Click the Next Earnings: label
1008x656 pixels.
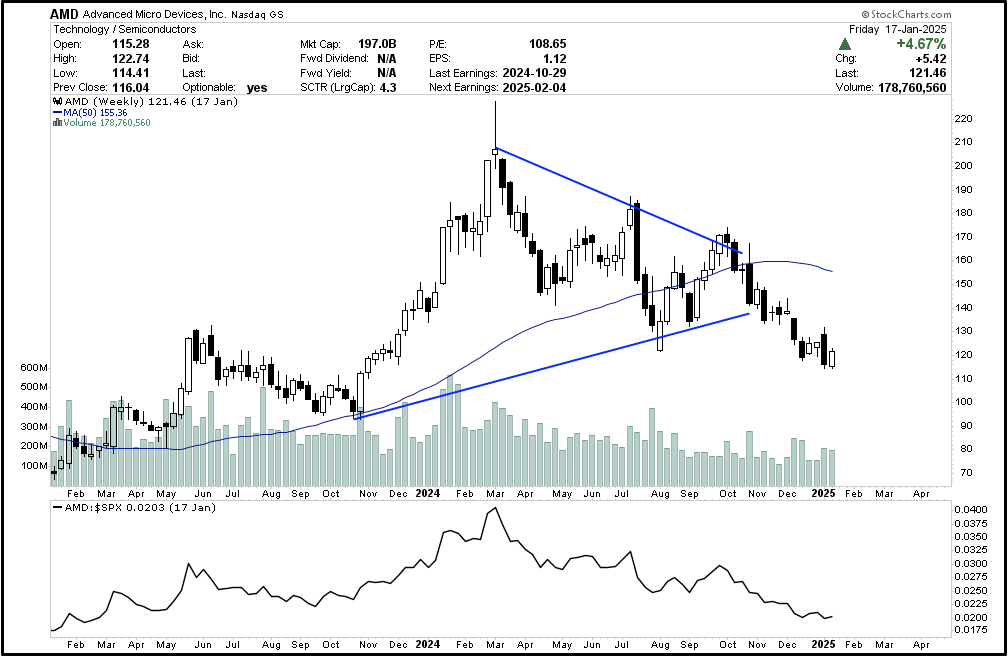(x=464, y=87)
